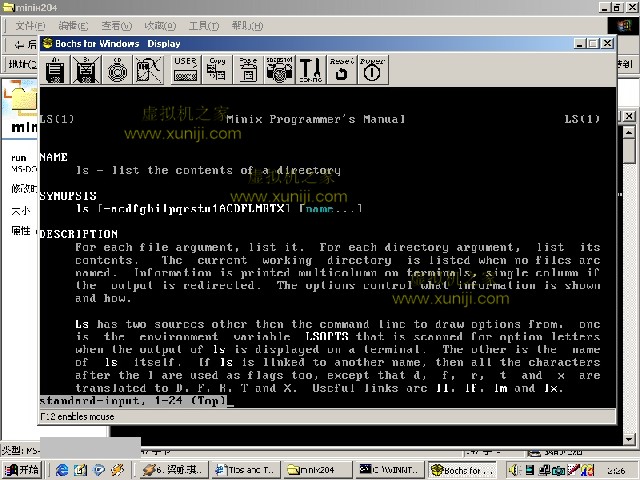Click the CD-ROM drive toolbar icon
The image size is (640, 480).
(117, 70)
